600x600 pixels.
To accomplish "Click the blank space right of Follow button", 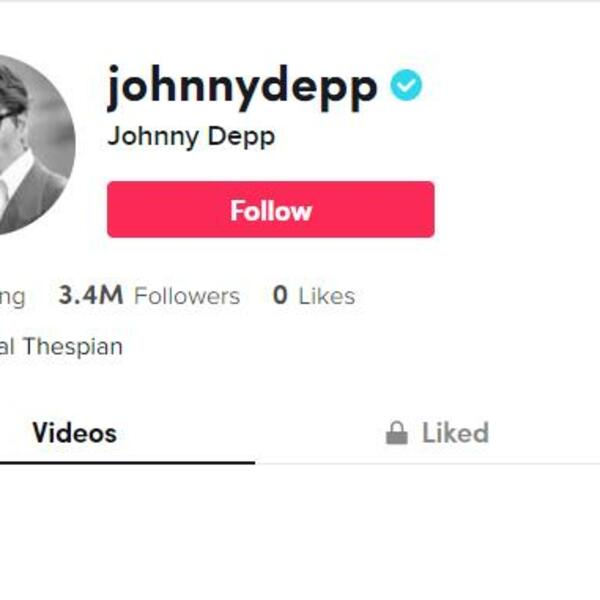I will click(517, 209).
